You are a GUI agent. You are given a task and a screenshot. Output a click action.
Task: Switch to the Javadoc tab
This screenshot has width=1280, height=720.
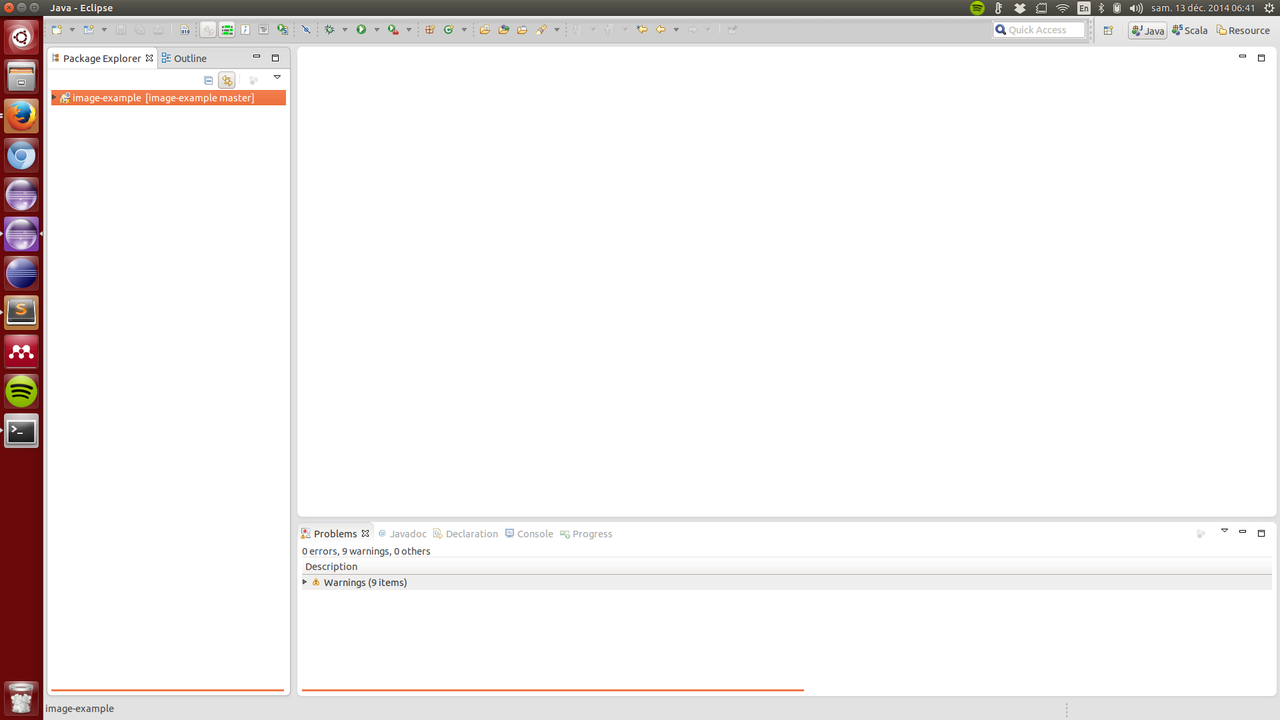click(402, 534)
